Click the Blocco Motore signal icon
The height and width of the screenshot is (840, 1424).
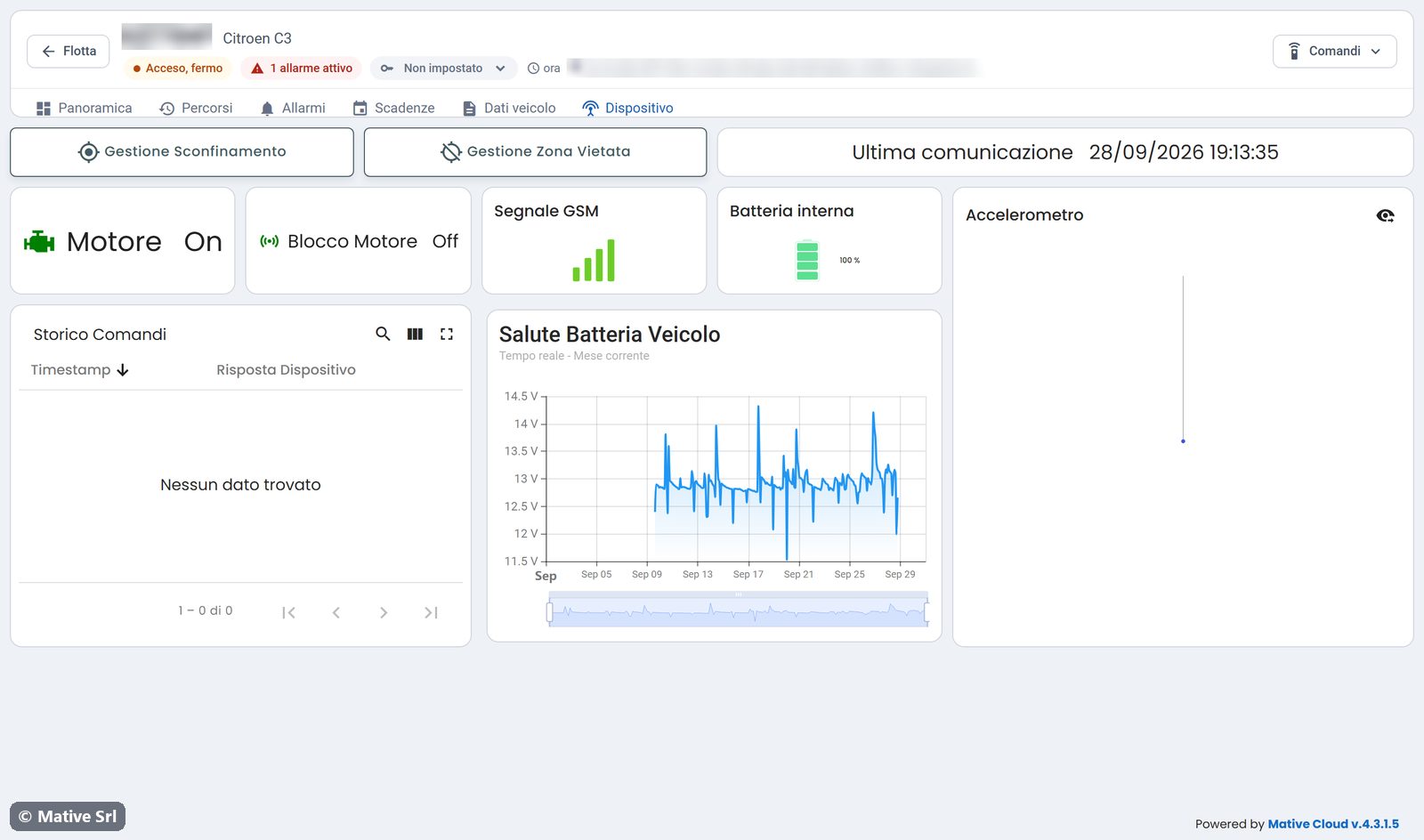pyautogui.click(x=270, y=241)
